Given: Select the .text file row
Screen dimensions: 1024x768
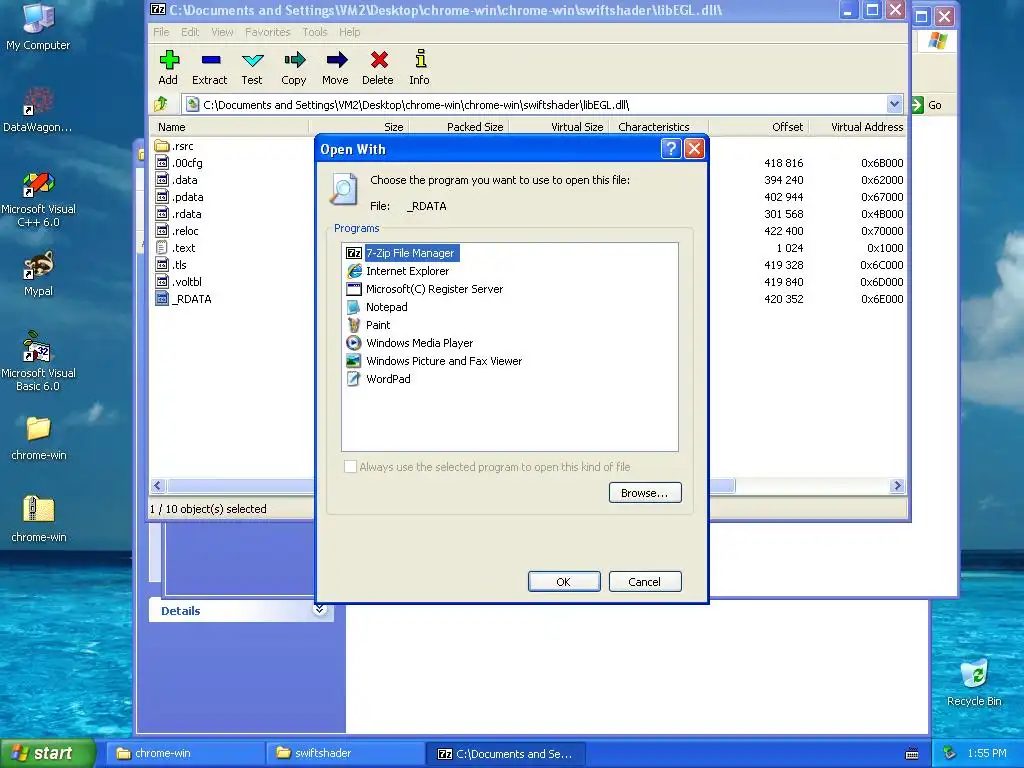Looking at the screenshot, I should point(175,248).
